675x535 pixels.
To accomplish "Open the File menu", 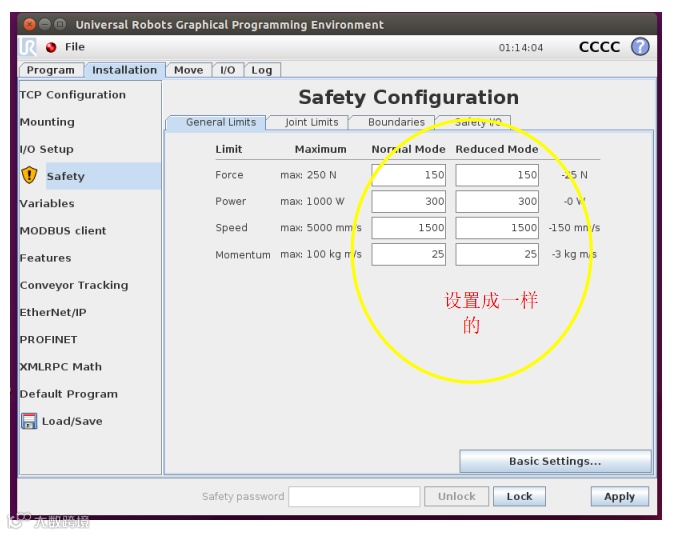I will (74, 46).
